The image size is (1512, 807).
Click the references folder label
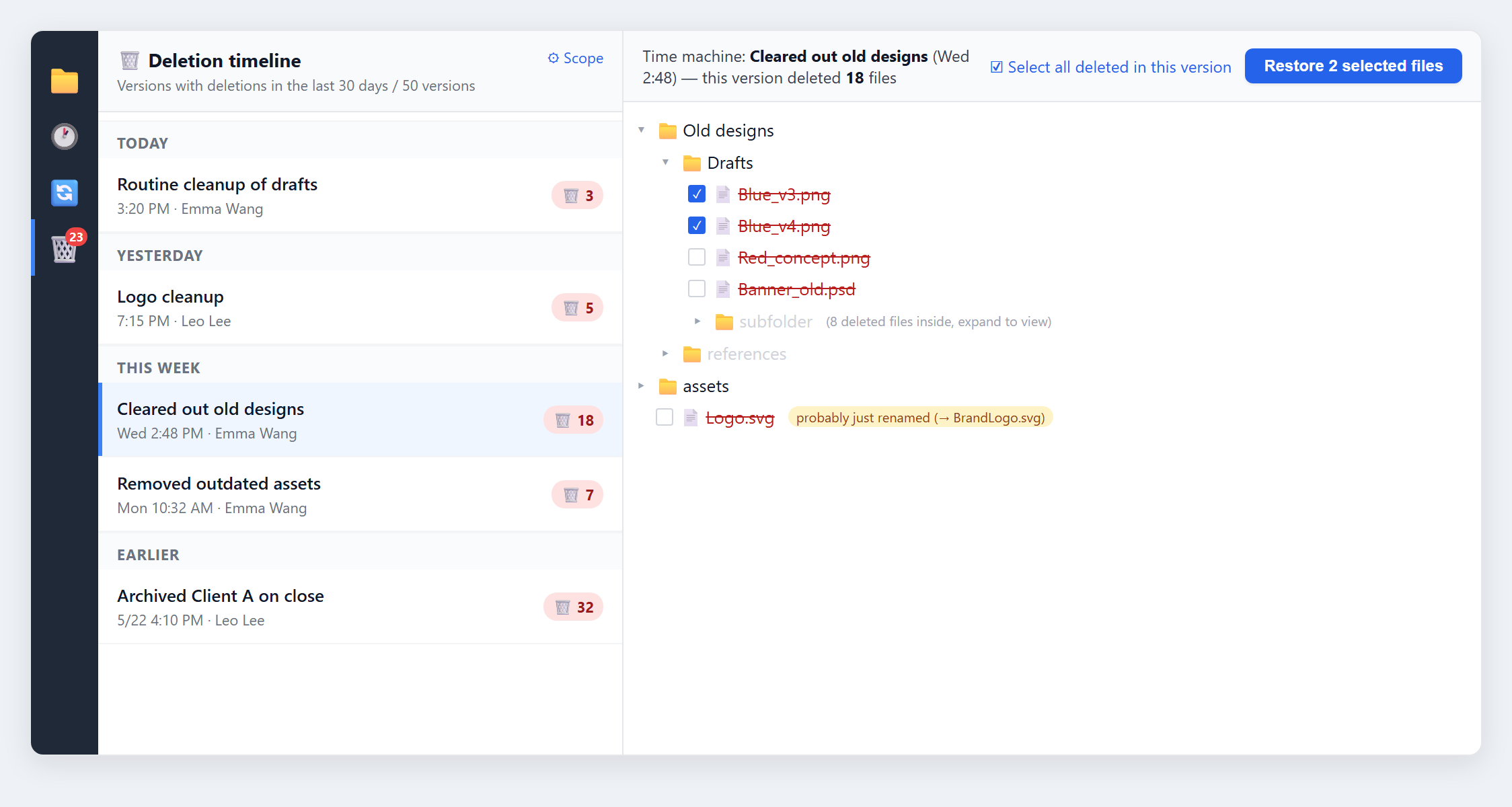[x=747, y=354]
